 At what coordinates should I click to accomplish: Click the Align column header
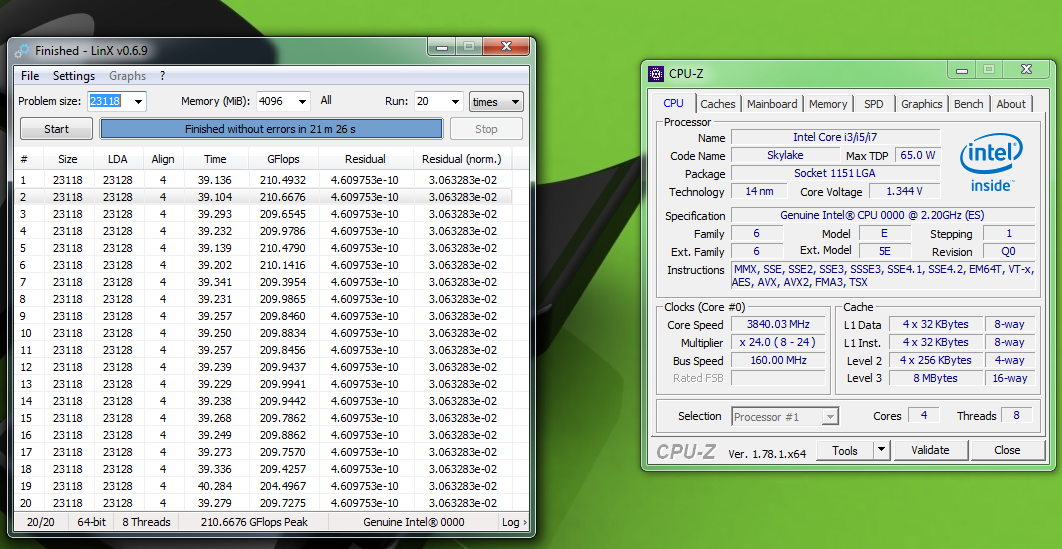click(x=163, y=159)
